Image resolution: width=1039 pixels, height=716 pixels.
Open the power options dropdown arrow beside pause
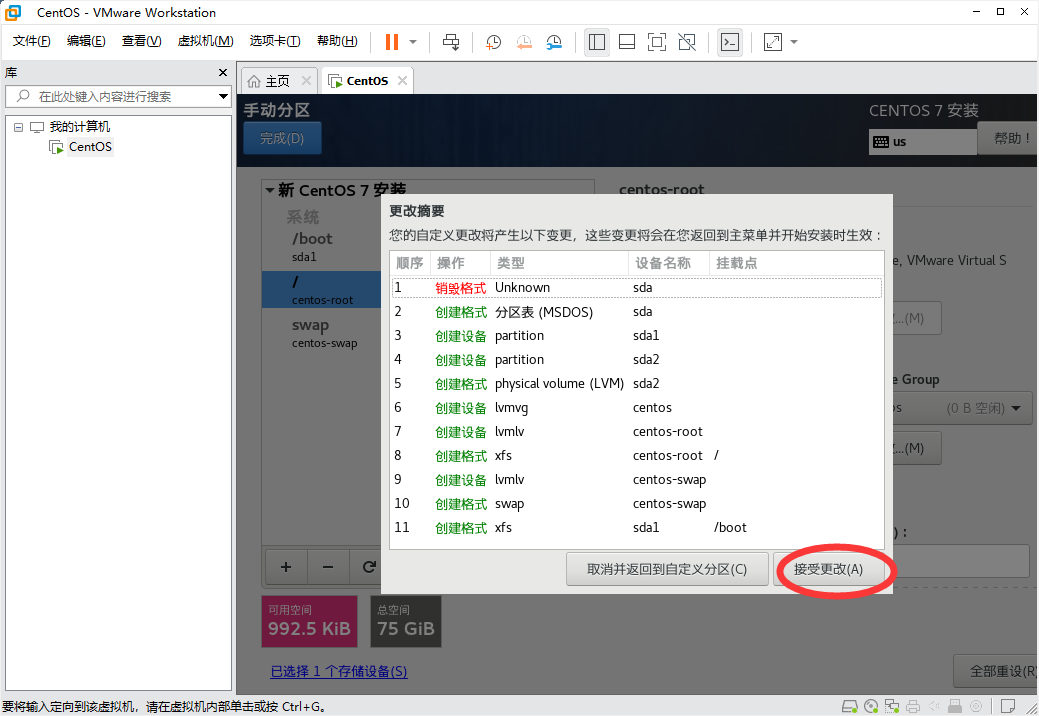413,42
